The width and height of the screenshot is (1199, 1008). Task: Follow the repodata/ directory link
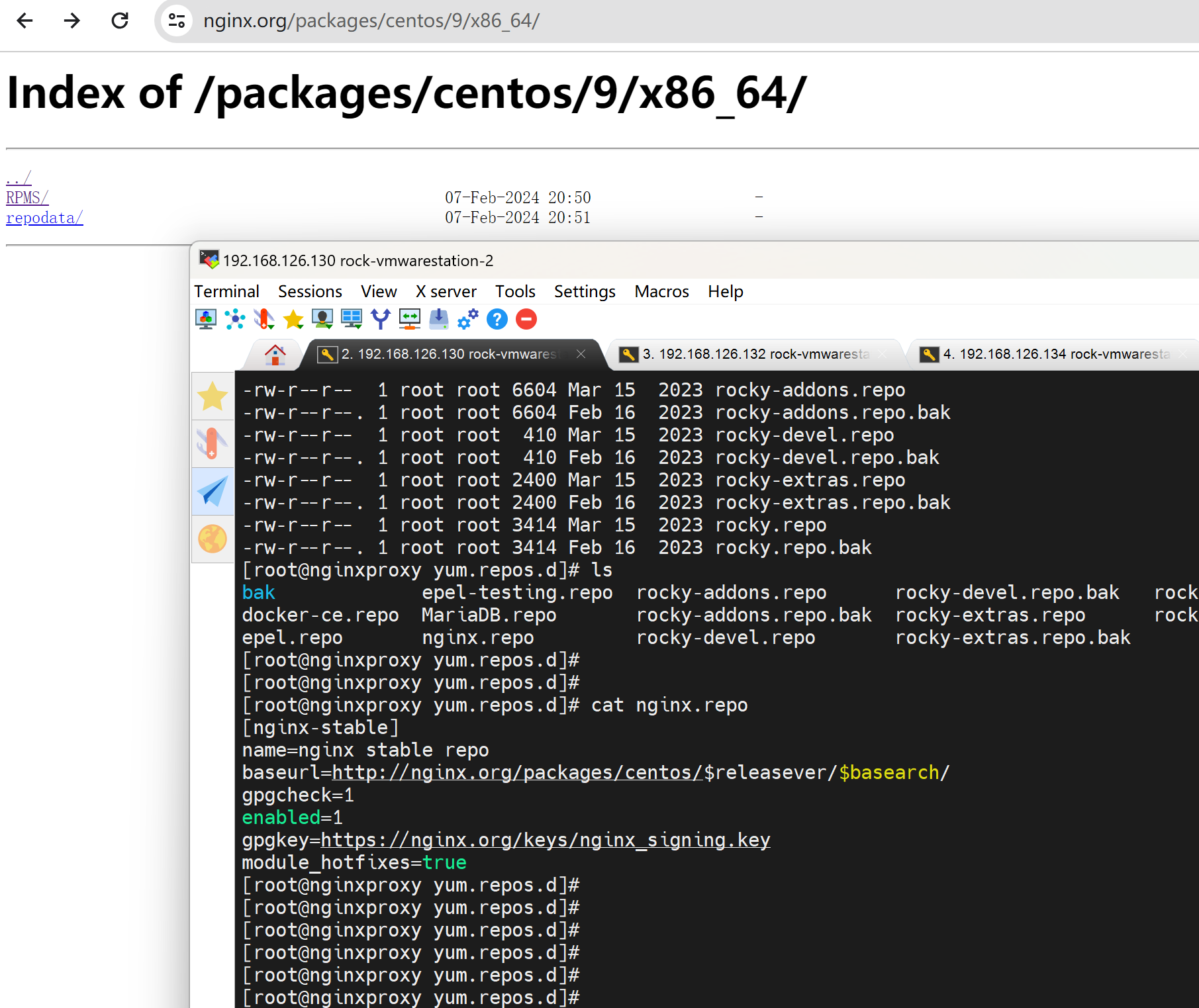click(x=44, y=218)
